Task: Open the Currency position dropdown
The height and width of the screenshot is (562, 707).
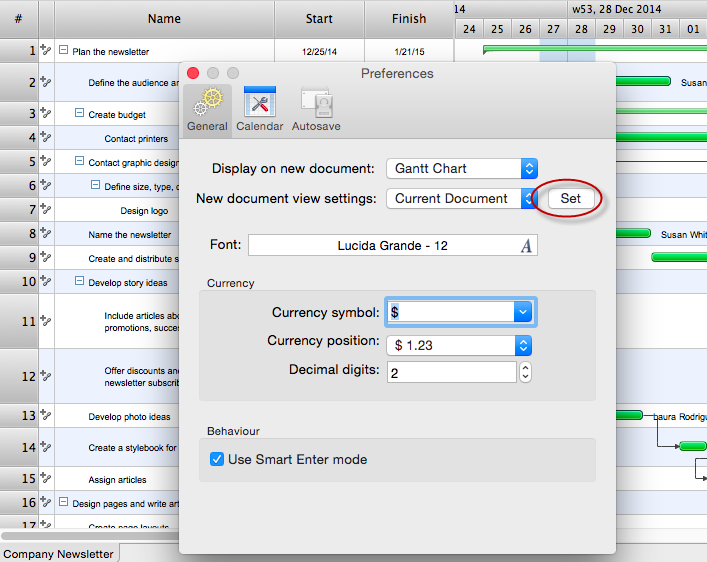Action: click(x=459, y=345)
